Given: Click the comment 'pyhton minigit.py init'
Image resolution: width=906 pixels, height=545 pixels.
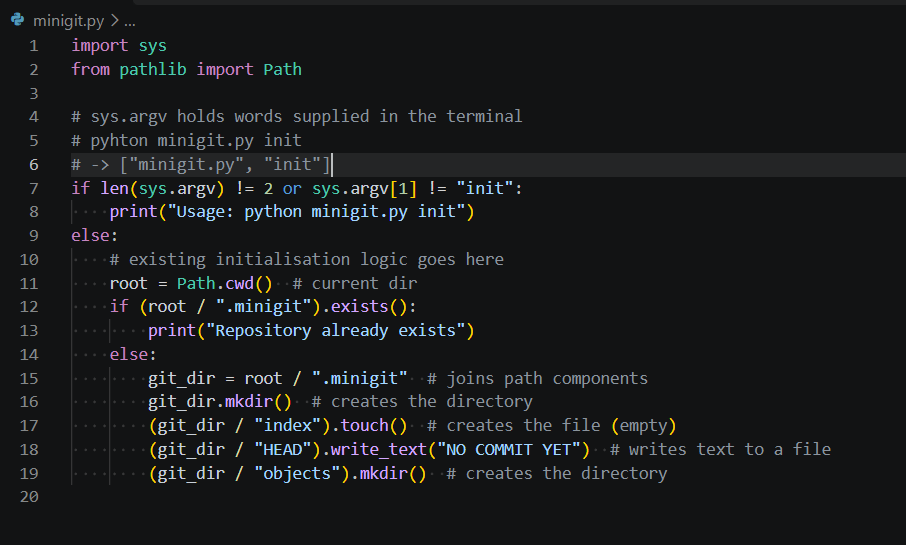Looking at the screenshot, I should click(196, 140).
